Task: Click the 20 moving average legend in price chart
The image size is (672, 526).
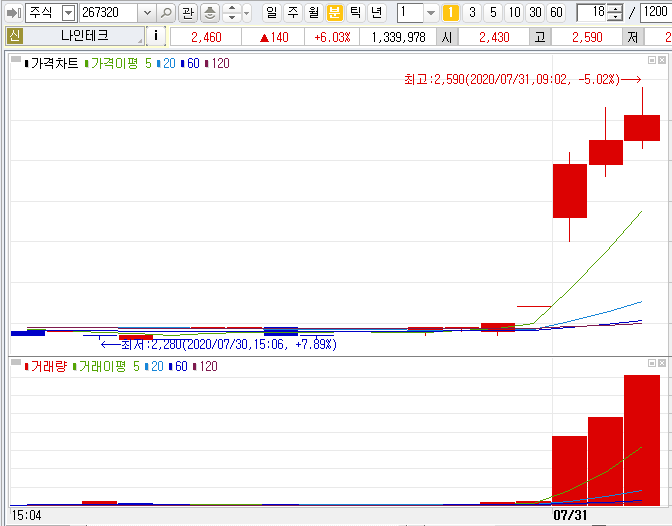Action: click(166, 63)
